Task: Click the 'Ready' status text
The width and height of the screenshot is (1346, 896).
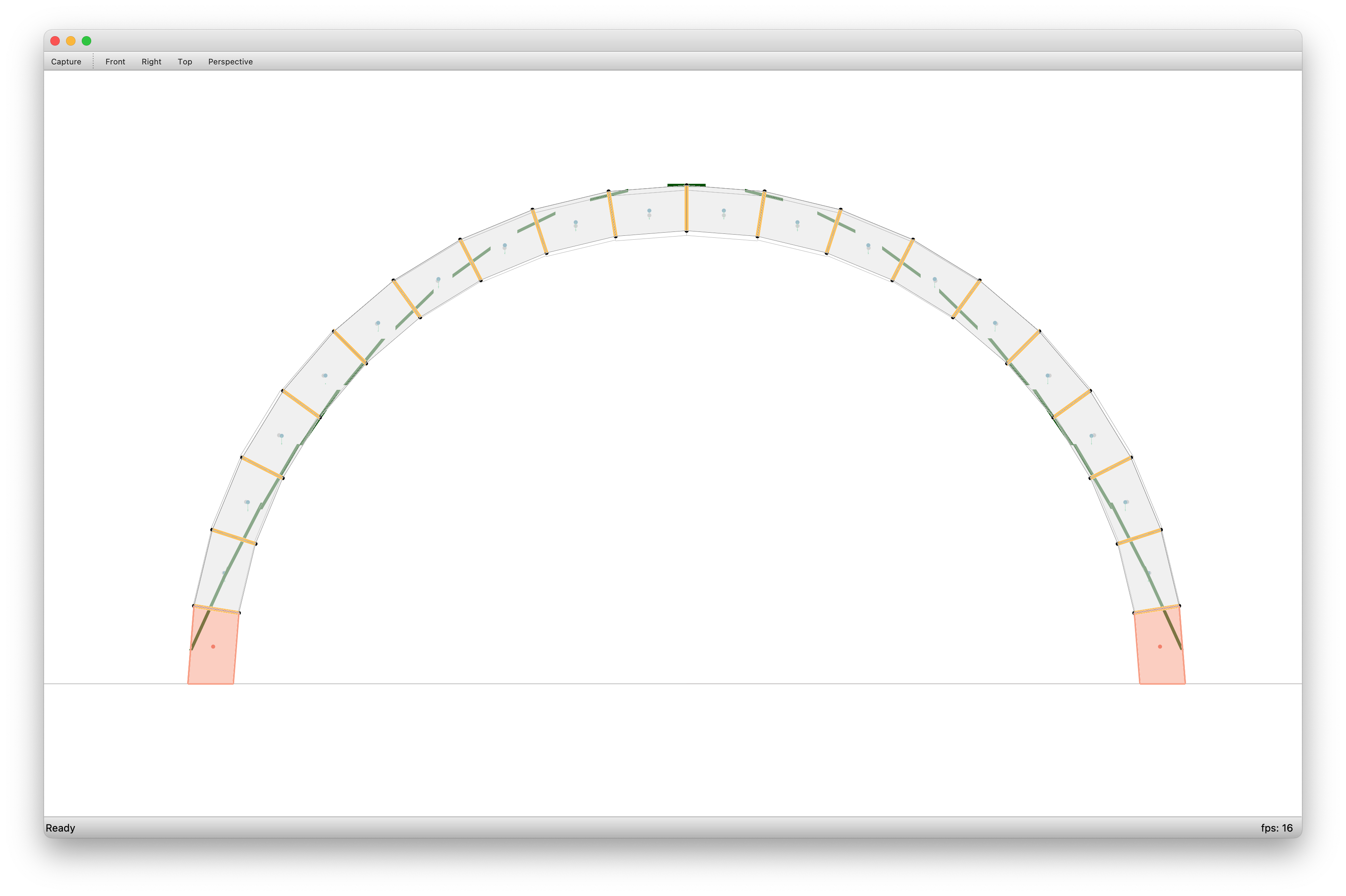Action: click(x=61, y=828)
